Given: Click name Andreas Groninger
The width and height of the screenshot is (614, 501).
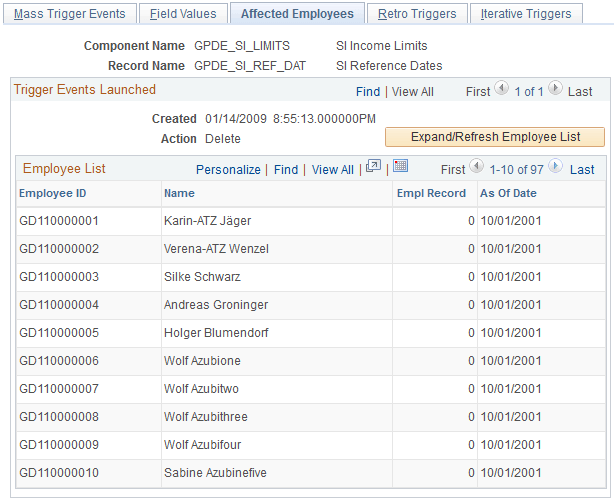Looking at the screenshot, I should tap(216, 305).
